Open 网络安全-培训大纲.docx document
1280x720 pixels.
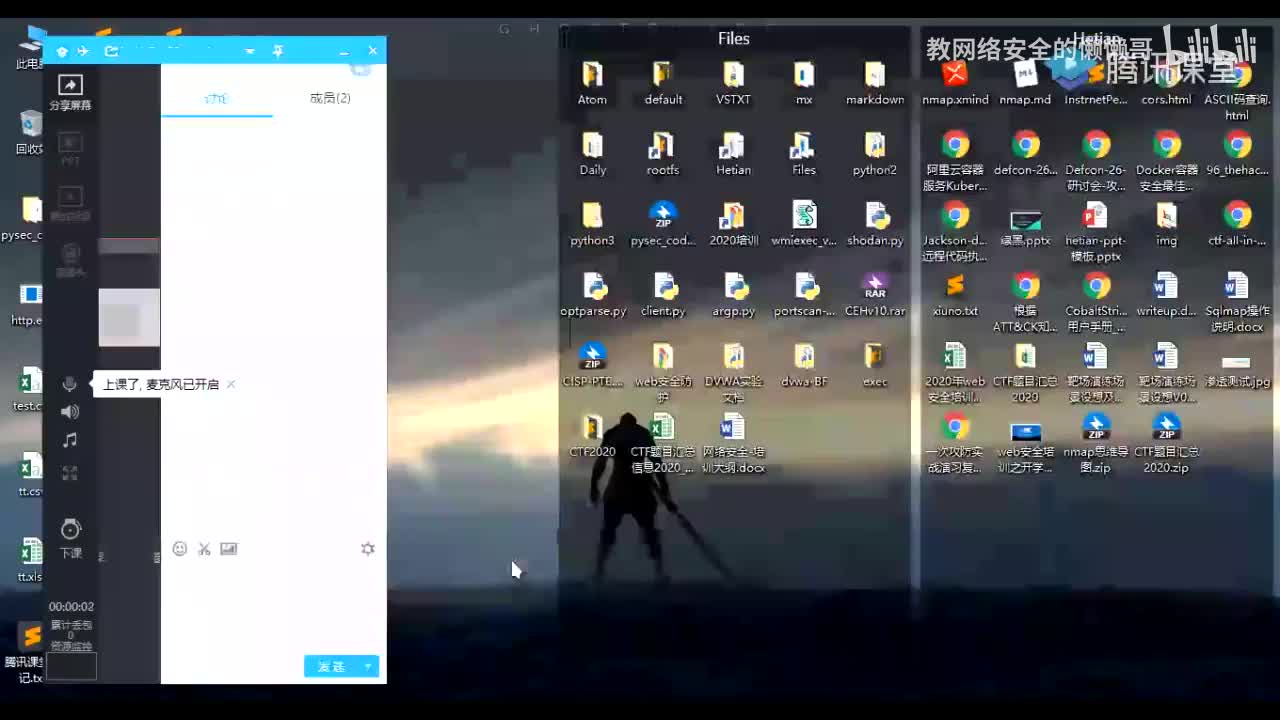point(733,444)
